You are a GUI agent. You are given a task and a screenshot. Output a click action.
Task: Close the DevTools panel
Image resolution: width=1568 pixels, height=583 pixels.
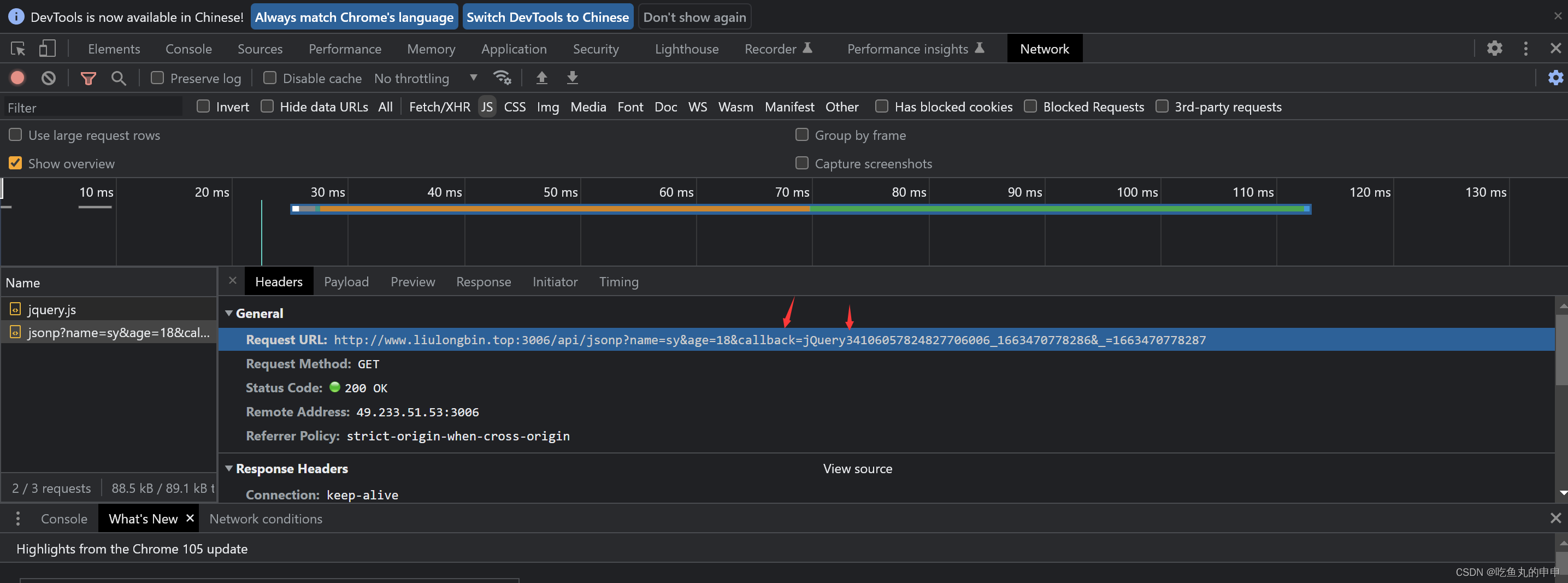[x=1555, y=48]
